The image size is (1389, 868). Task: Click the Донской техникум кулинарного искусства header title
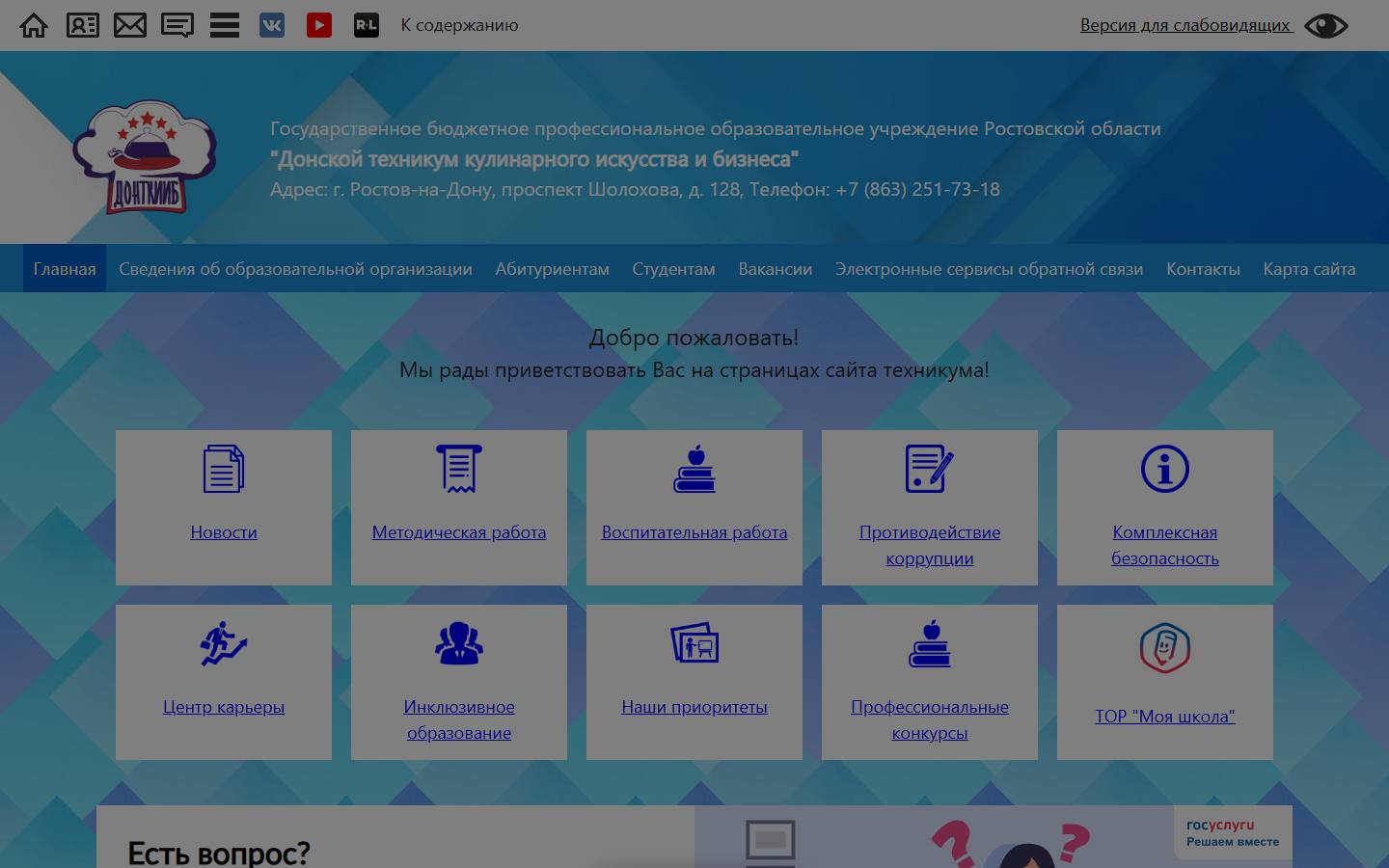[534, 159]
